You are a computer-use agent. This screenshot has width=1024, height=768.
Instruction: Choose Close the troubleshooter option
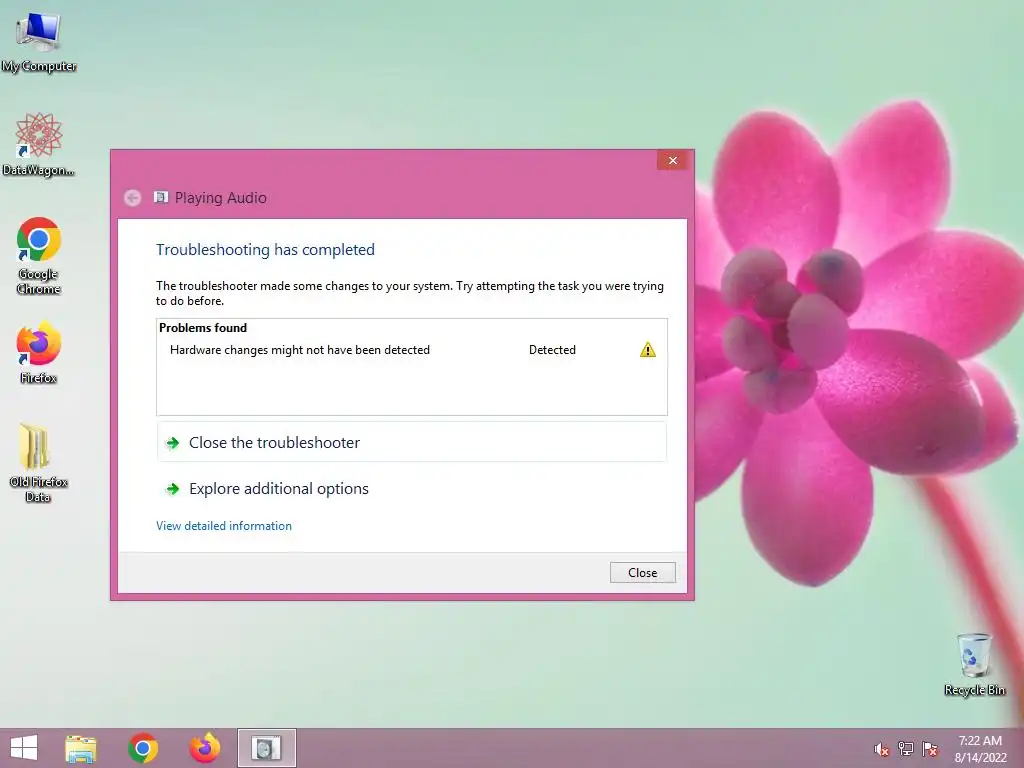pyautogui.click(x=411, y=443)
